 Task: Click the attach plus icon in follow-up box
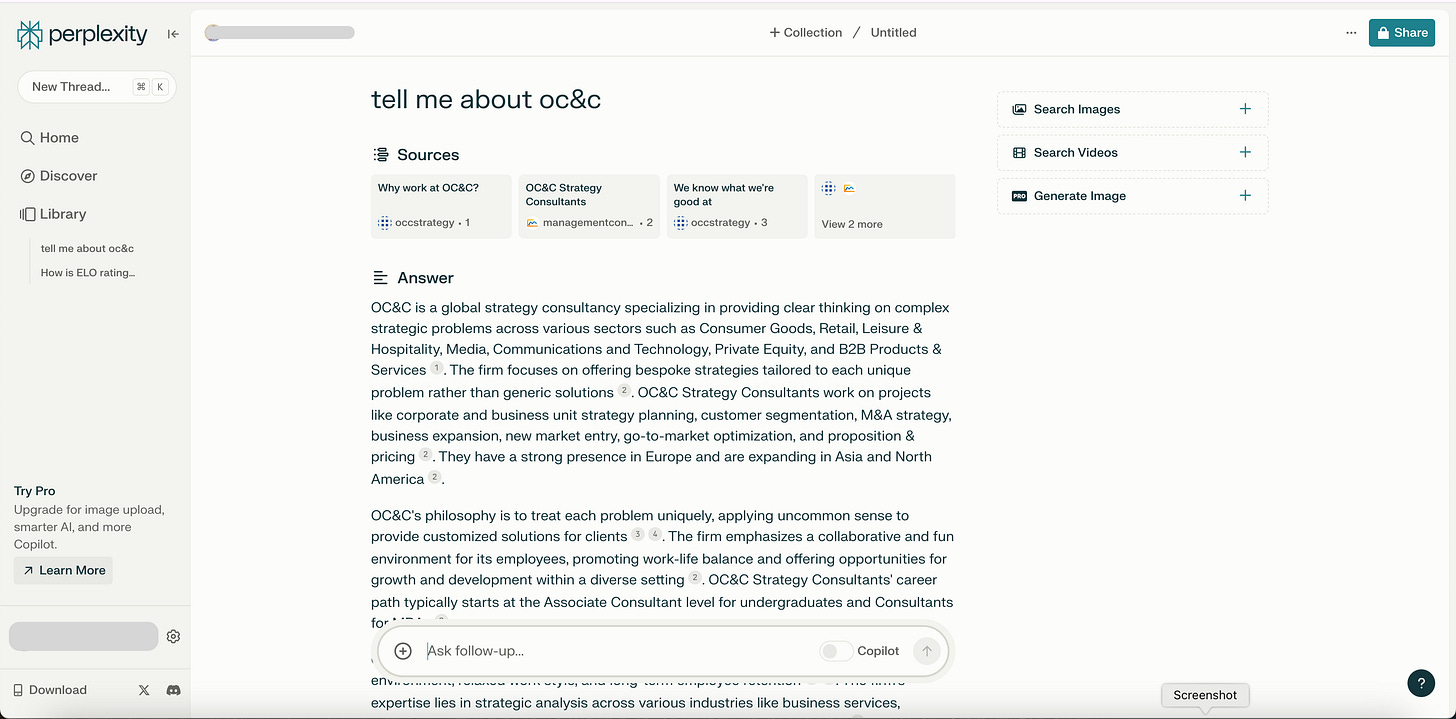point(403,651)
